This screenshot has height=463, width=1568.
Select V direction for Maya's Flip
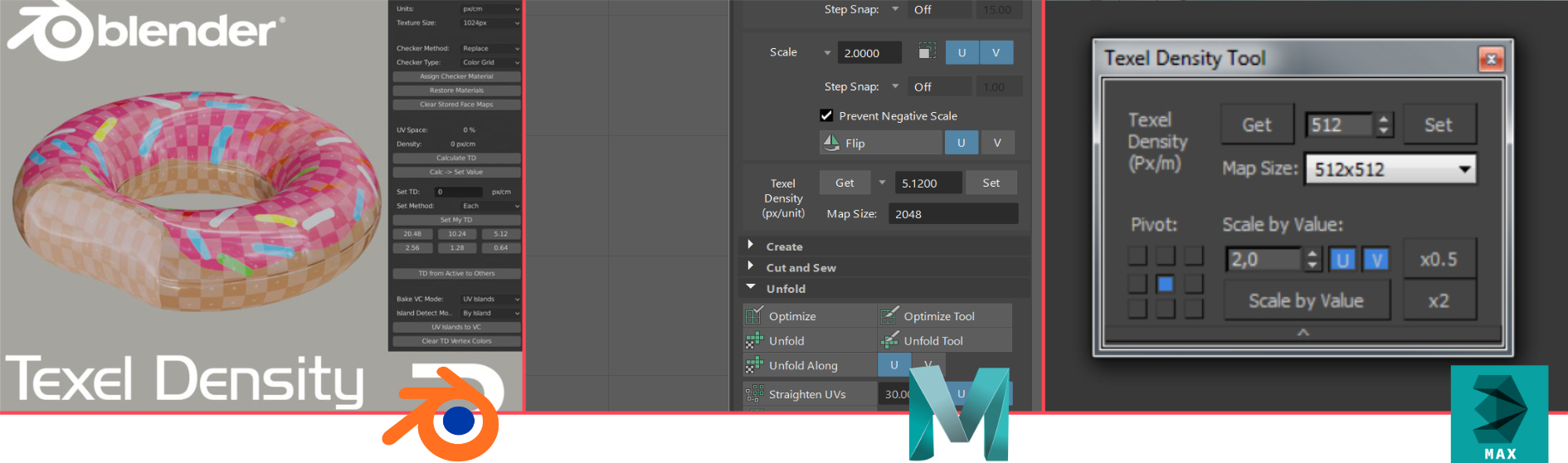tap(997, 143)
